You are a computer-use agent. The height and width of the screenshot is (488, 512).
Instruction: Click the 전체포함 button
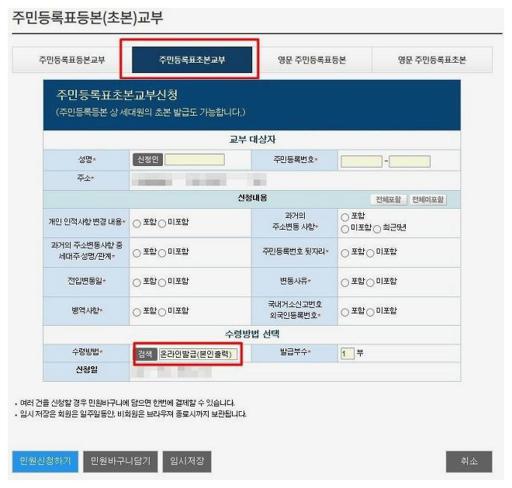click(389, 200)
